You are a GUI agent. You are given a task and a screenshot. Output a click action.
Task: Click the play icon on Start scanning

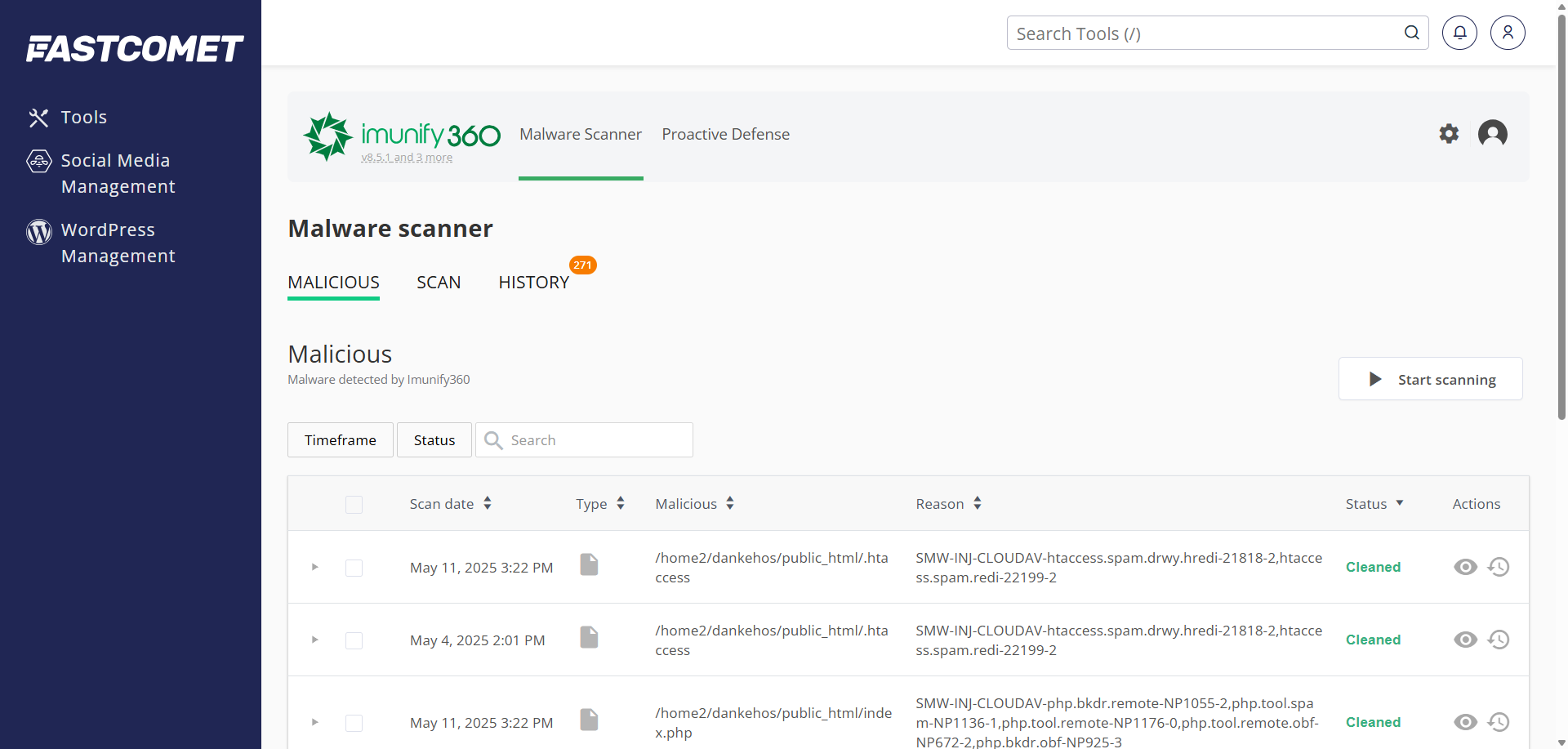point(1375,379)
